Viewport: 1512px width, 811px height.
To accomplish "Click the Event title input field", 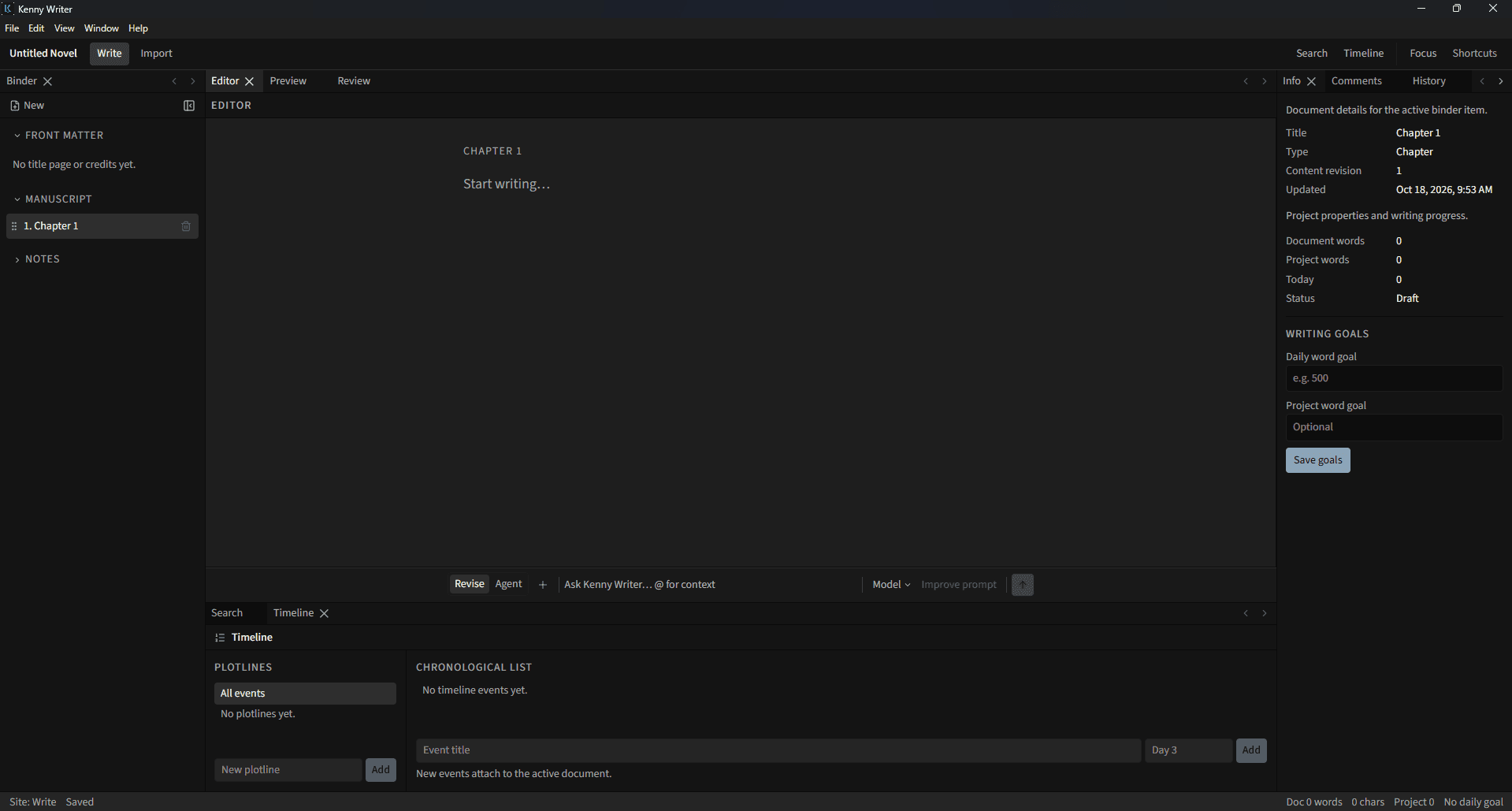I will [x=778, y=750].
